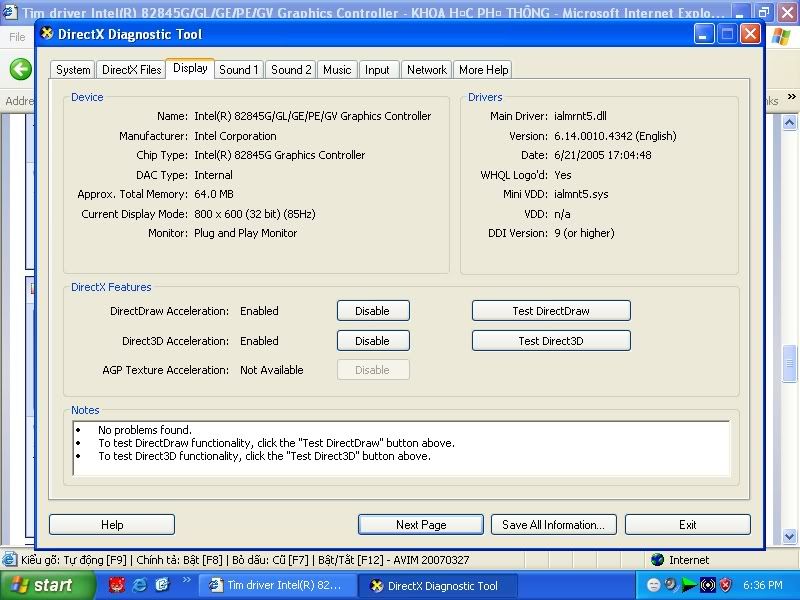Viewport: 800px width, 600px height.
Task: Click the DirectX Diagnostic Tool taskbar button
Action: tap(438, 585)
